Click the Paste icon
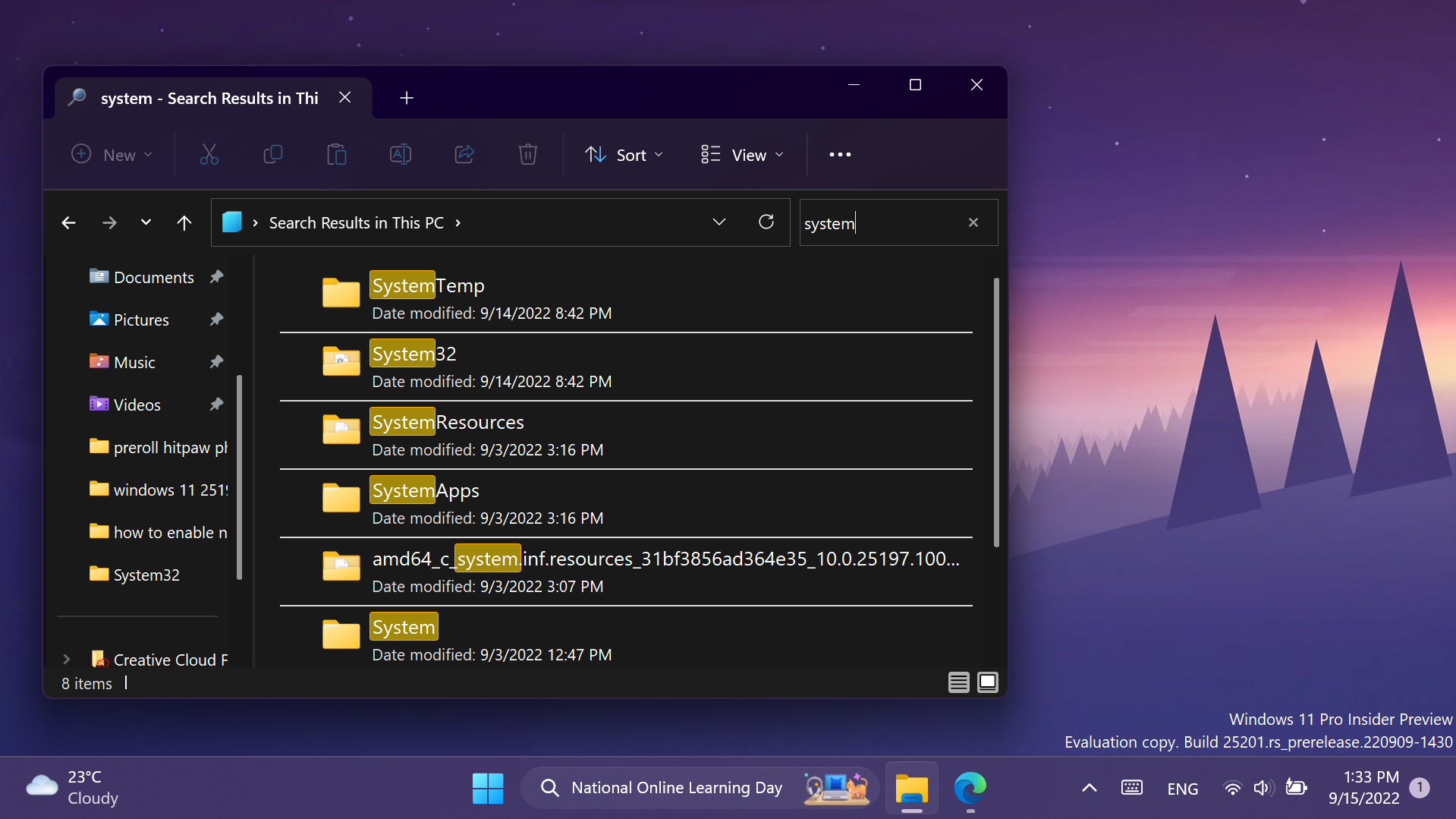Screen dimensions: 1456x819 coord(336,154)
